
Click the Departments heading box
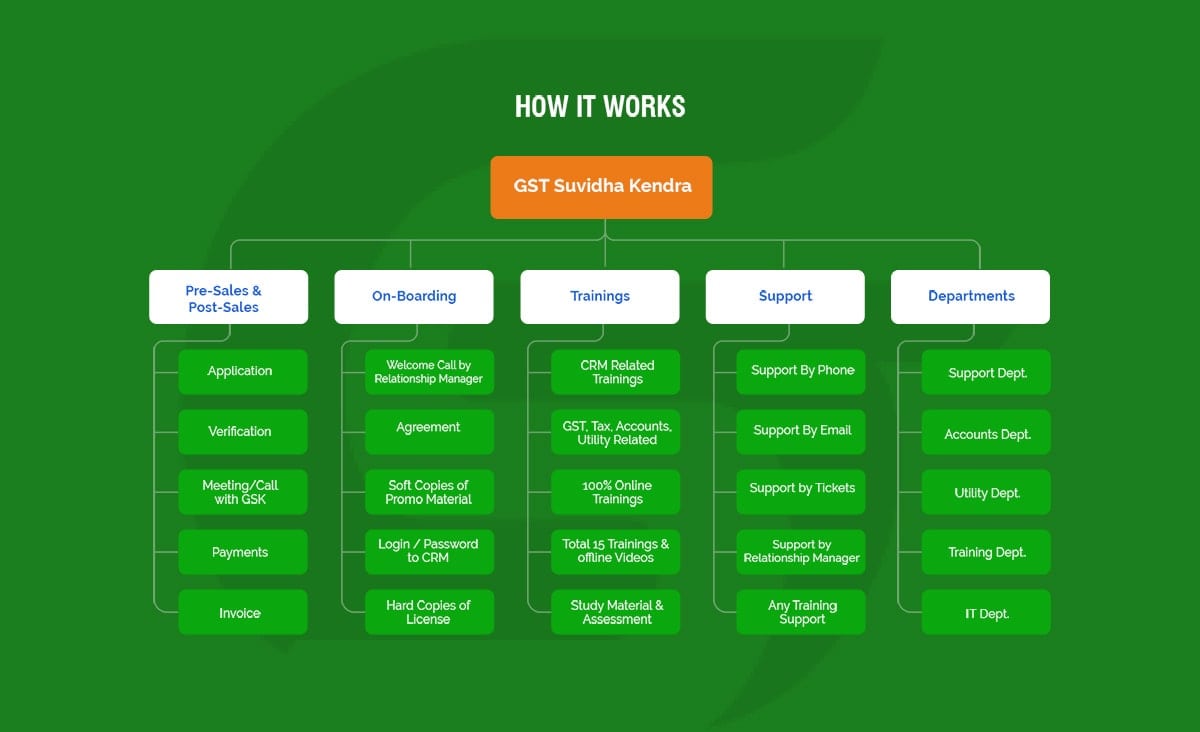[x=970, y=297]
